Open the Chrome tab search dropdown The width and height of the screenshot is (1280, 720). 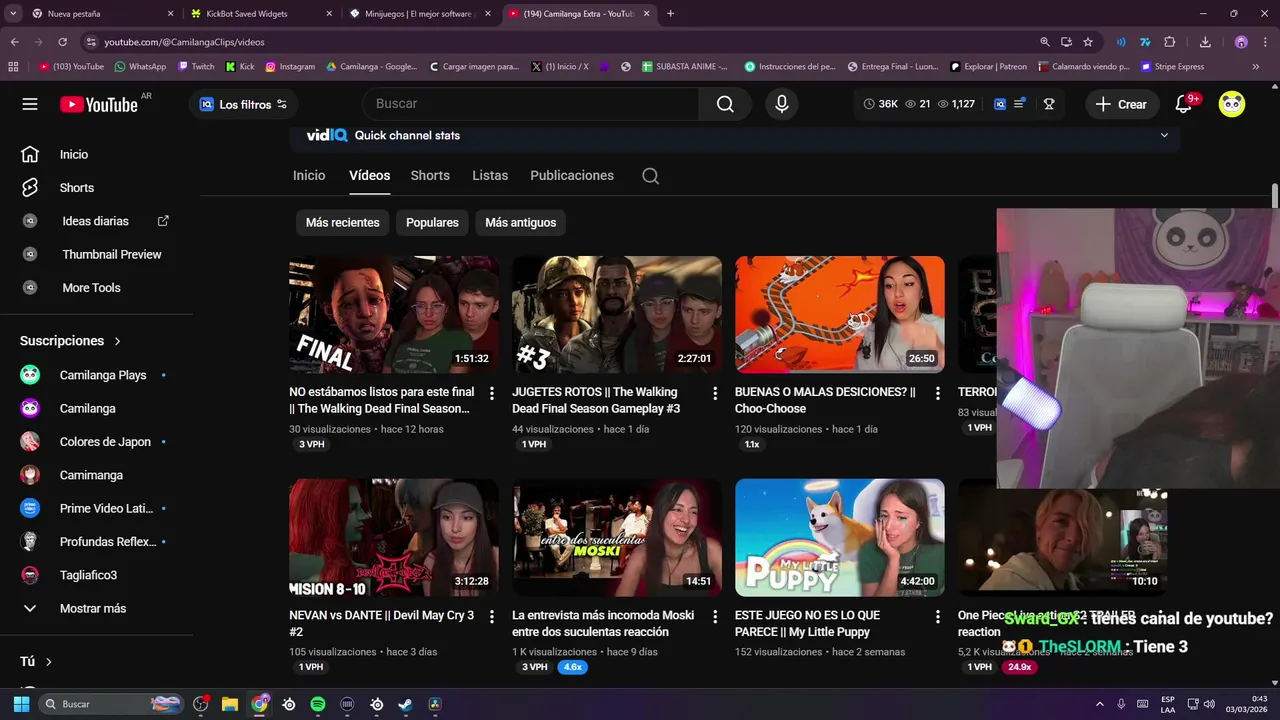(14, 14)
